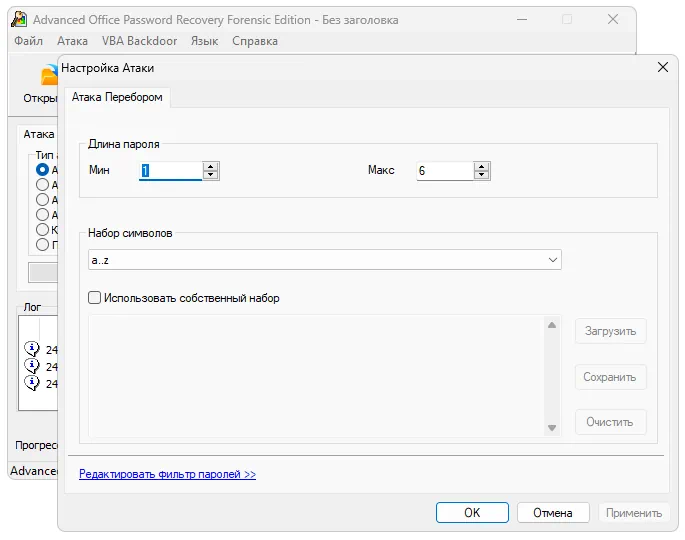This screenshot has height=540, width=685.
Task: Select the Атака Перебором tab
Action: pyautogui.click(x=117, y=97)
